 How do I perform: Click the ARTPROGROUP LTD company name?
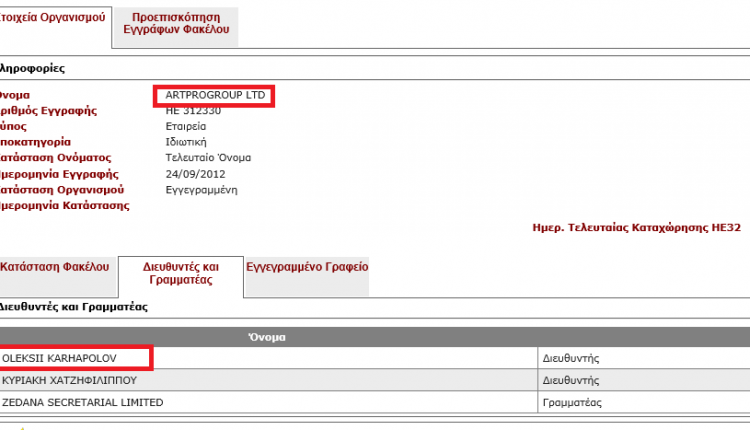click(x=215, y=95)
